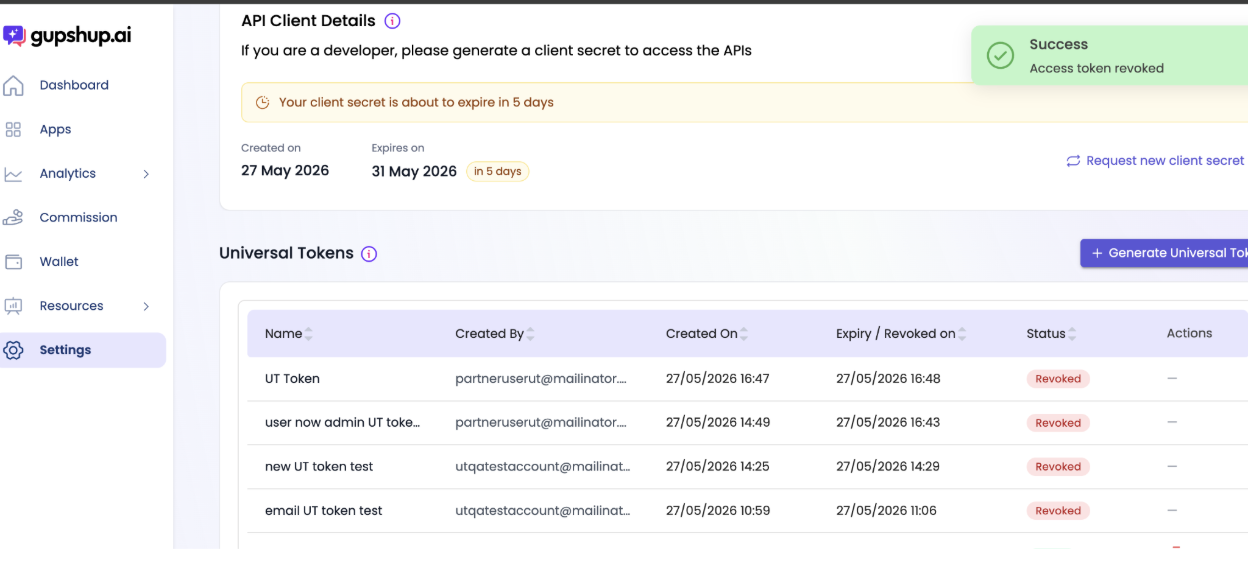Click the Generate Universal Token button
This screenshot has width=1254, height=570.
coord(1164,253)
